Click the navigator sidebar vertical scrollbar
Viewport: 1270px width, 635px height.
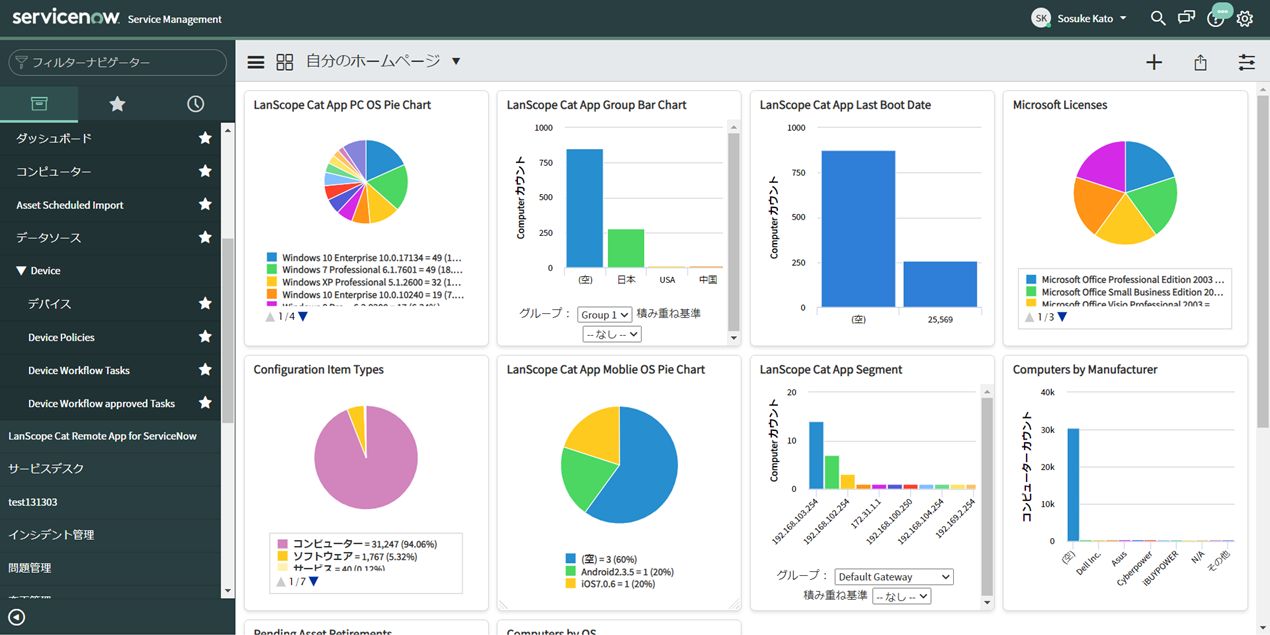(x=227, y=330)
